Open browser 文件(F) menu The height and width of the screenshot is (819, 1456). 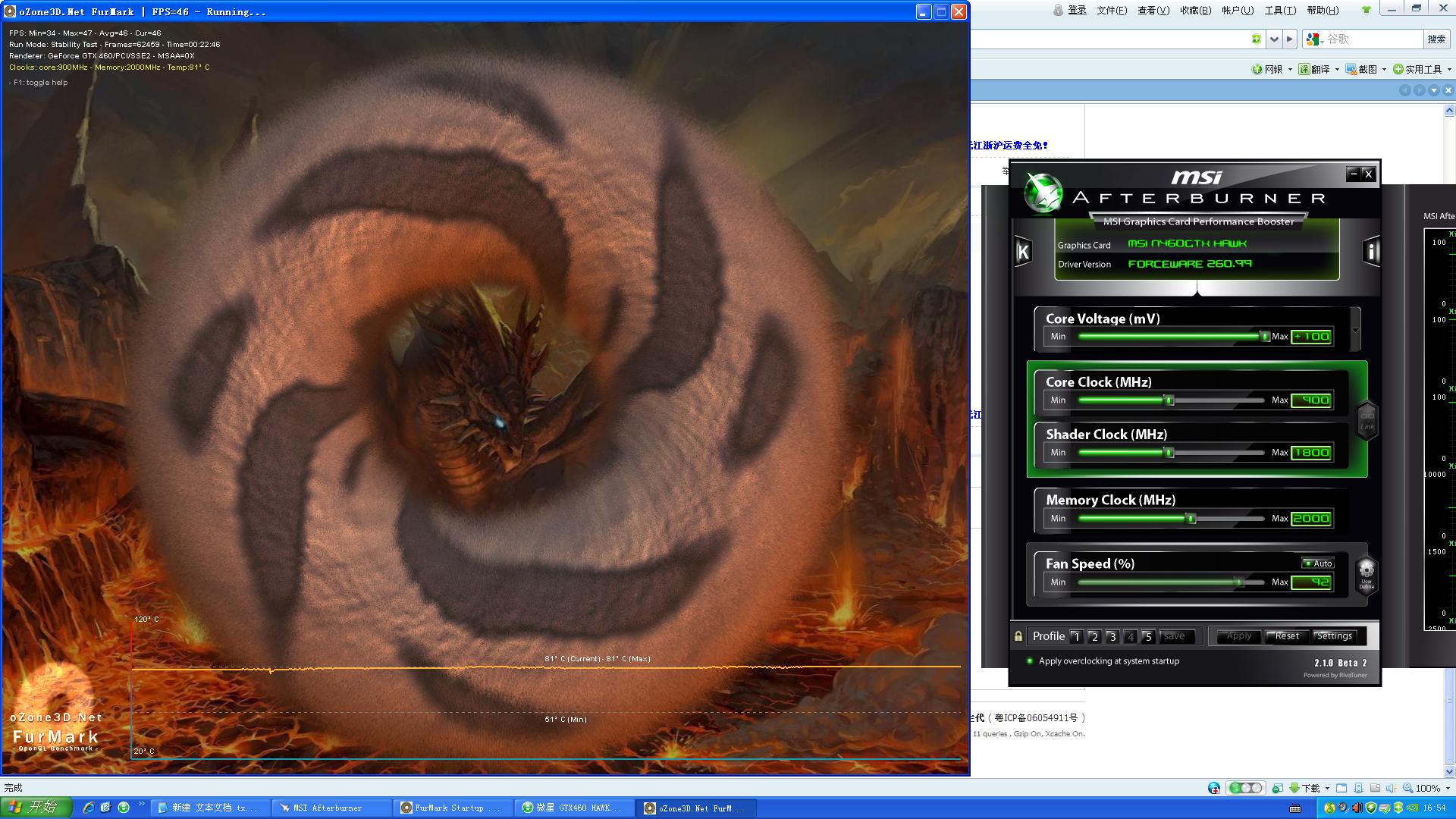pyautogui.click(x=1112, y=11)
